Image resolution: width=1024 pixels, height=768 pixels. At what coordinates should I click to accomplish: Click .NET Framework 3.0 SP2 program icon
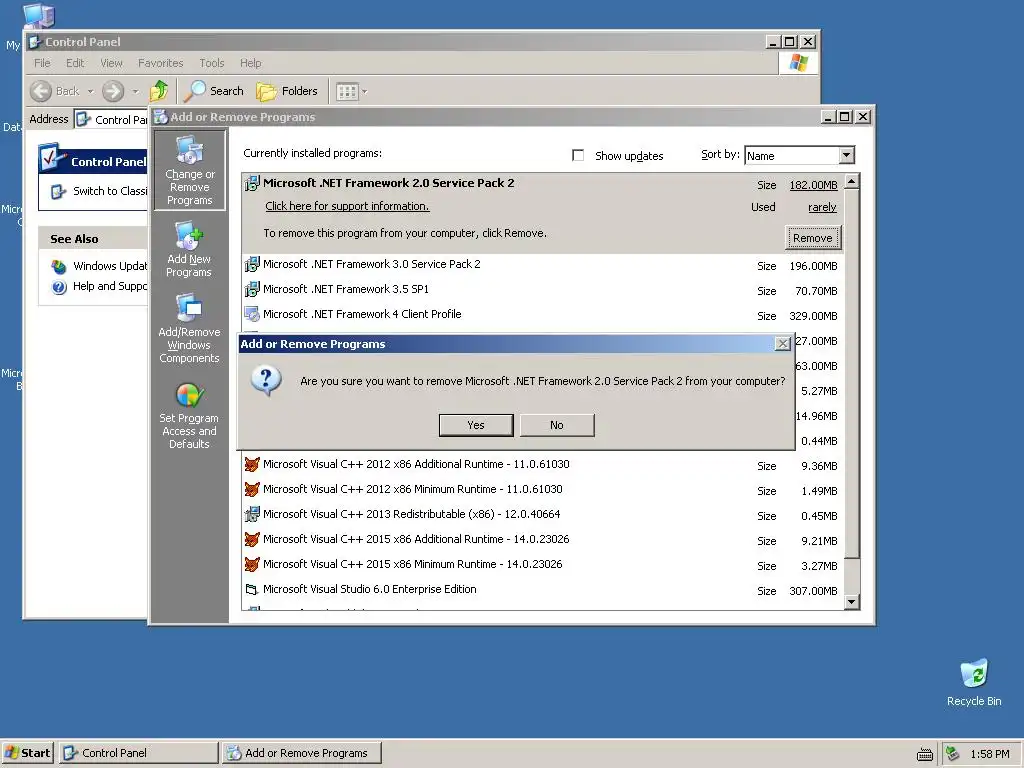coord(252,264)
